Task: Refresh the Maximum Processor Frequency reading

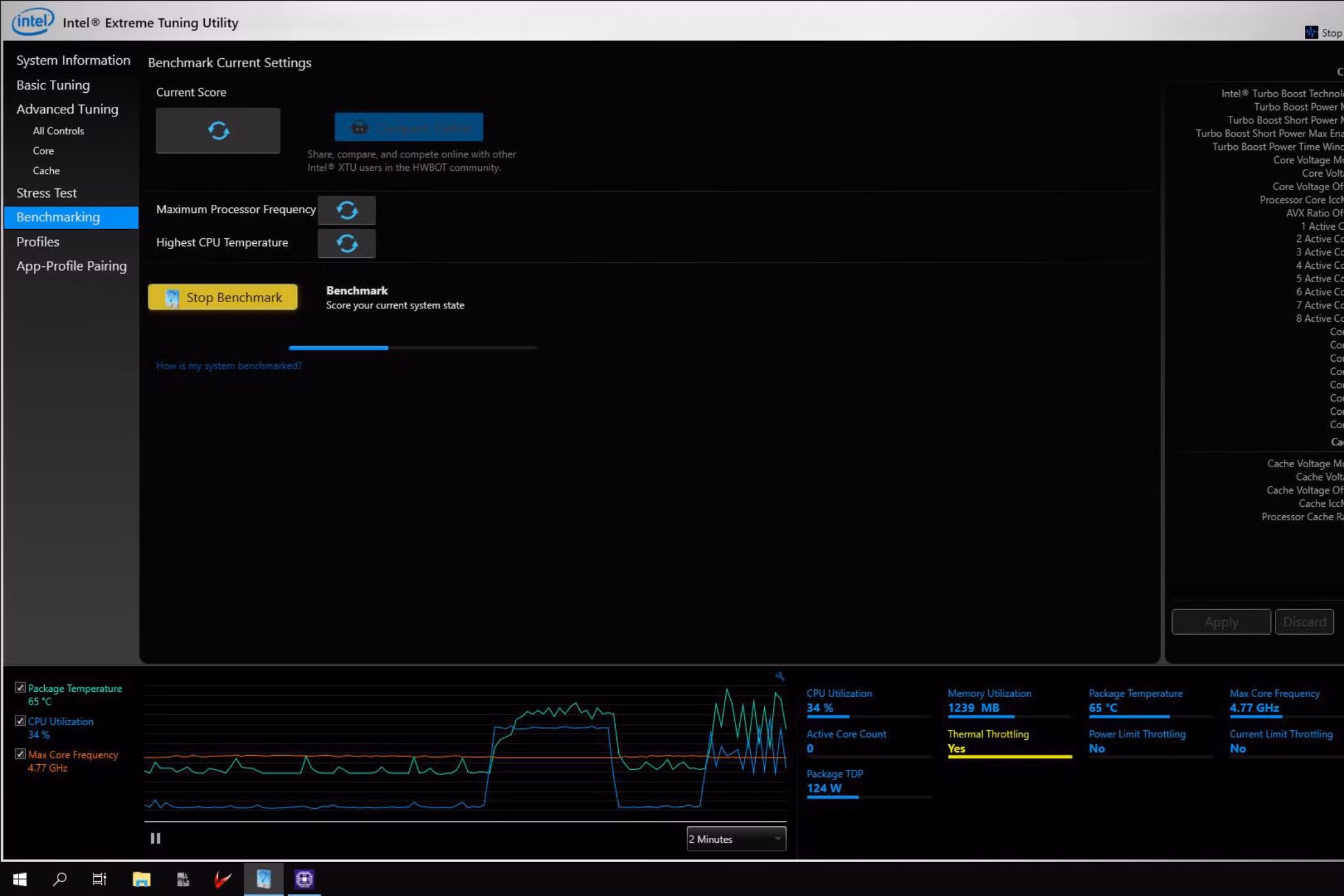Action: tap(346, 210)
